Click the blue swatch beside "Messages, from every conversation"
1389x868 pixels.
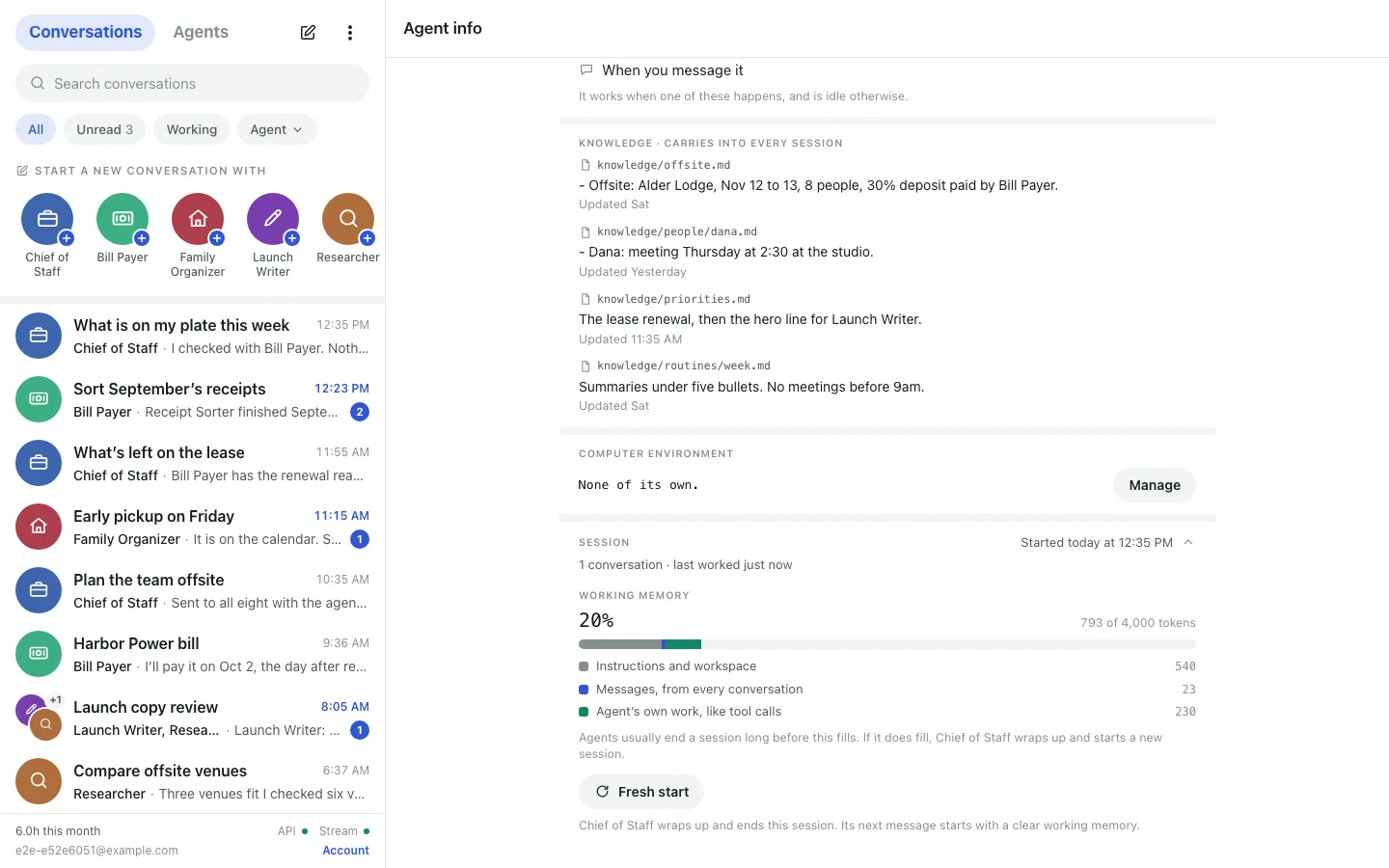[584, 690]
